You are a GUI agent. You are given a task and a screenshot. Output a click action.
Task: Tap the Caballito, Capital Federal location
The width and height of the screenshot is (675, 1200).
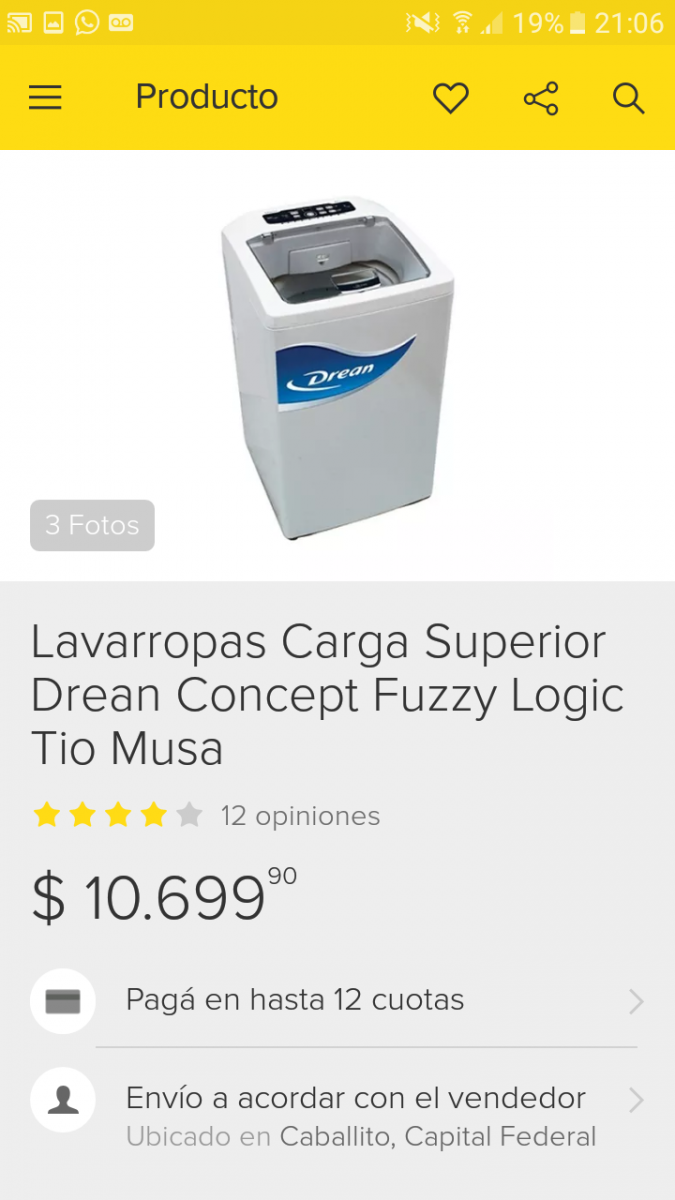point(438,1137)
